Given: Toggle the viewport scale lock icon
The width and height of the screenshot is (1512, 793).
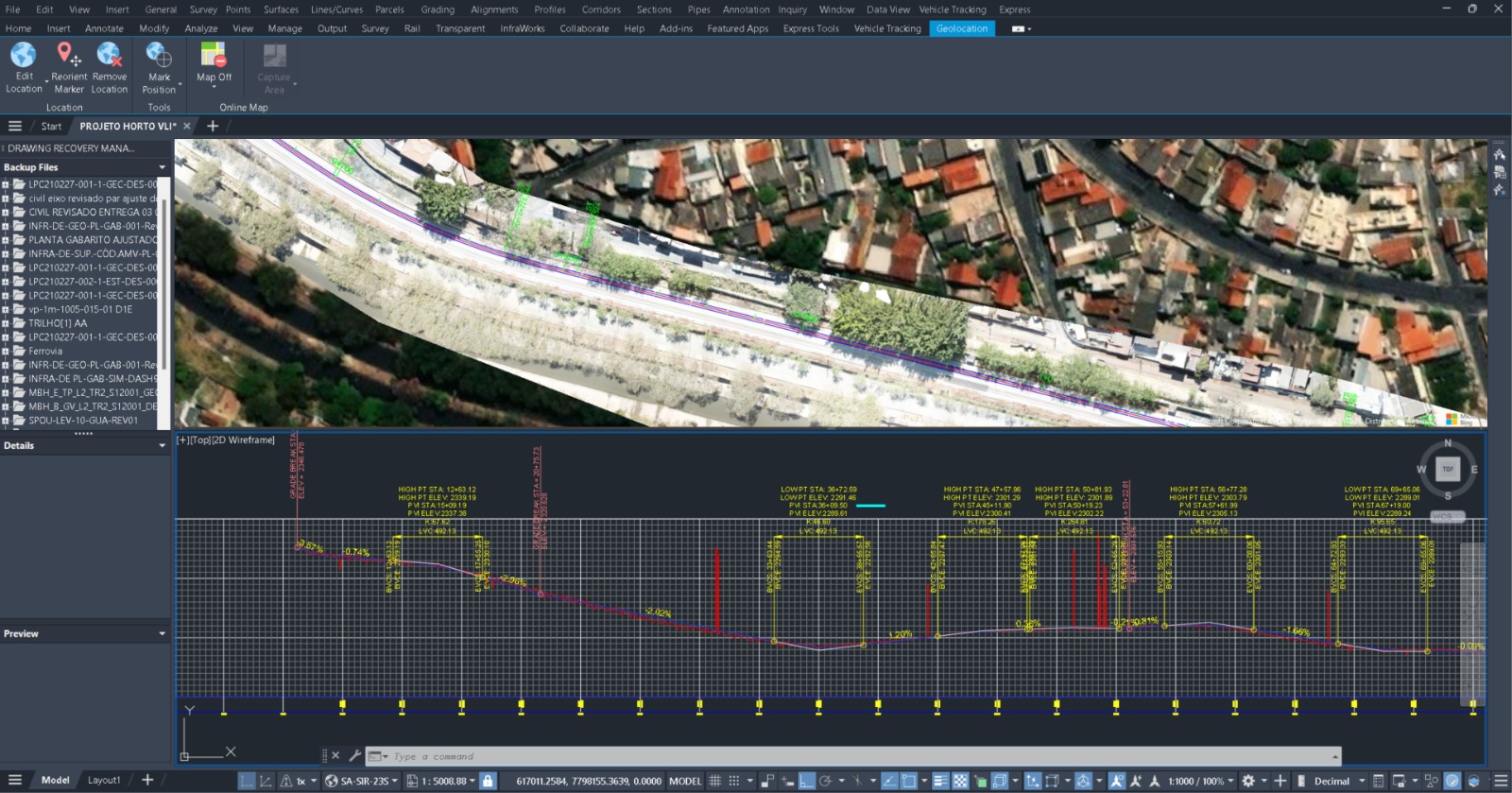Looking at the screenshot, I should click(488, 781).
